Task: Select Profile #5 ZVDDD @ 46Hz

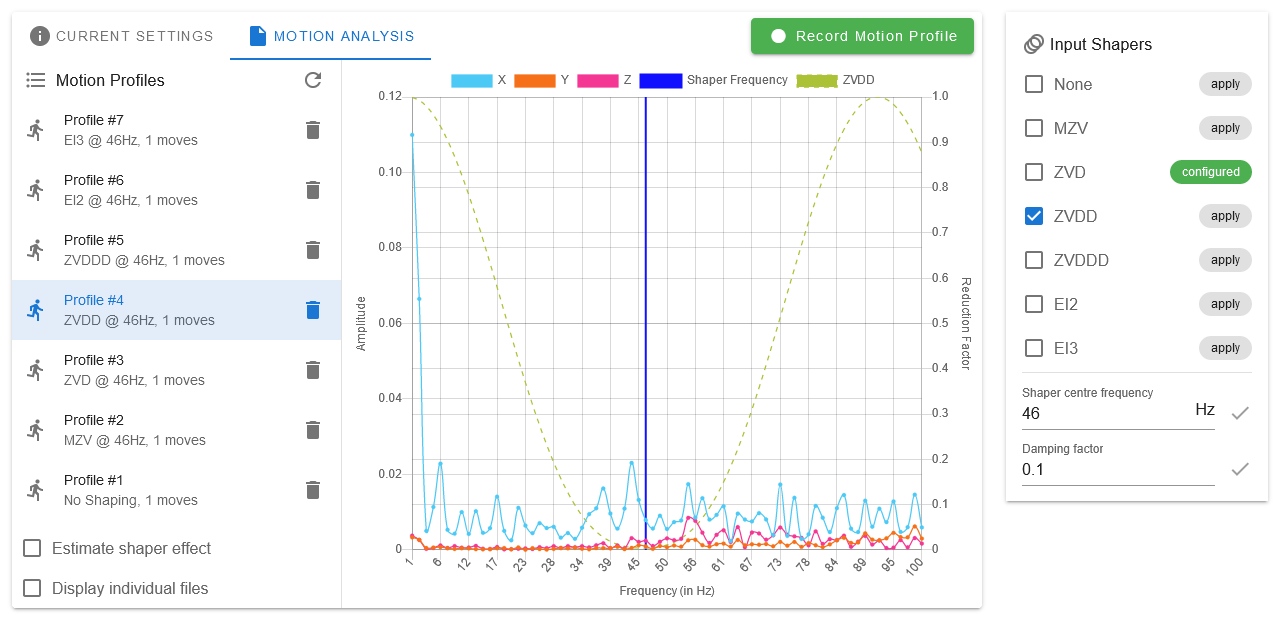Action: click(x=177, y=250)
